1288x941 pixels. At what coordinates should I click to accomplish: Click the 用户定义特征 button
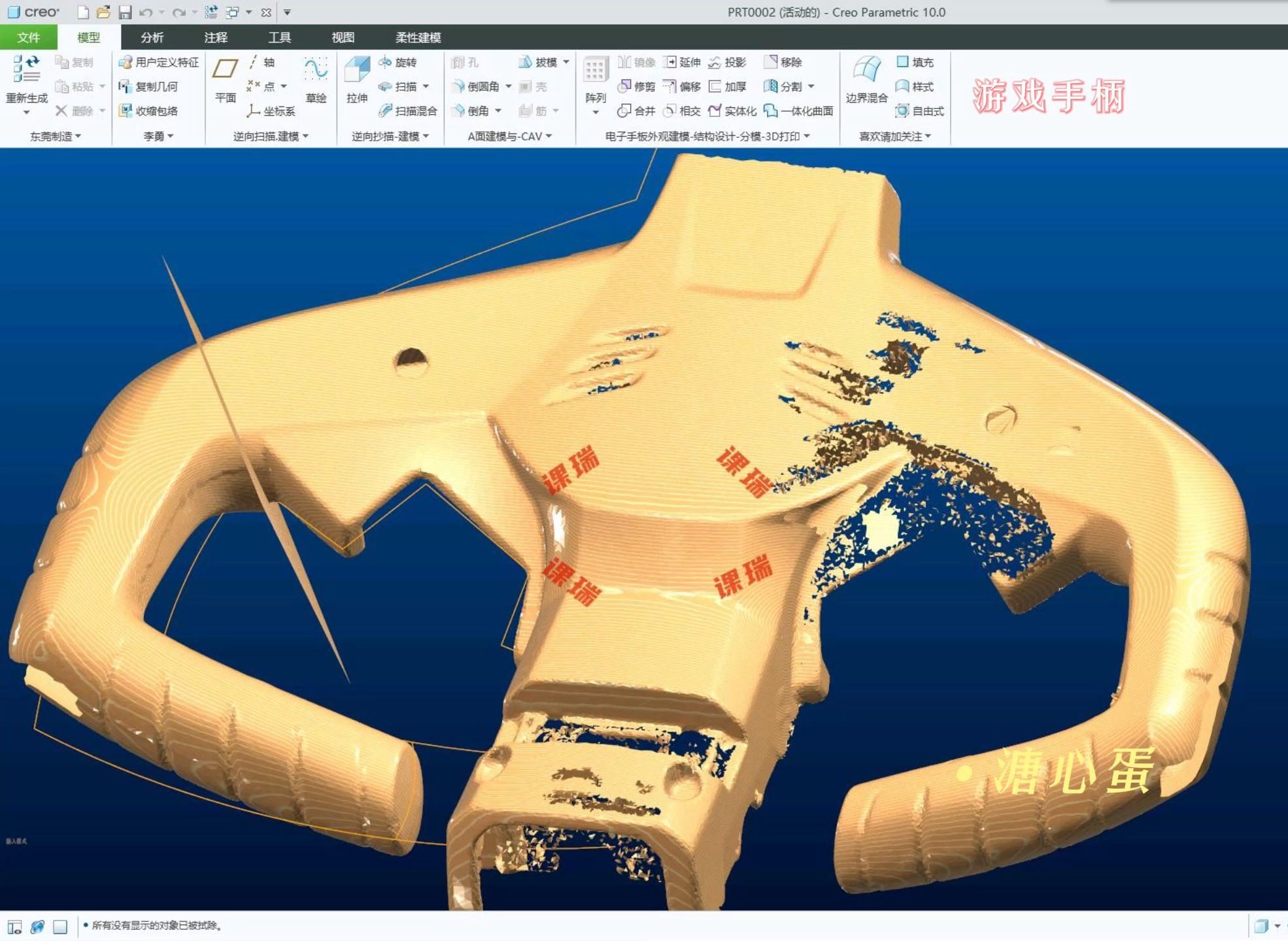(159, 62)
